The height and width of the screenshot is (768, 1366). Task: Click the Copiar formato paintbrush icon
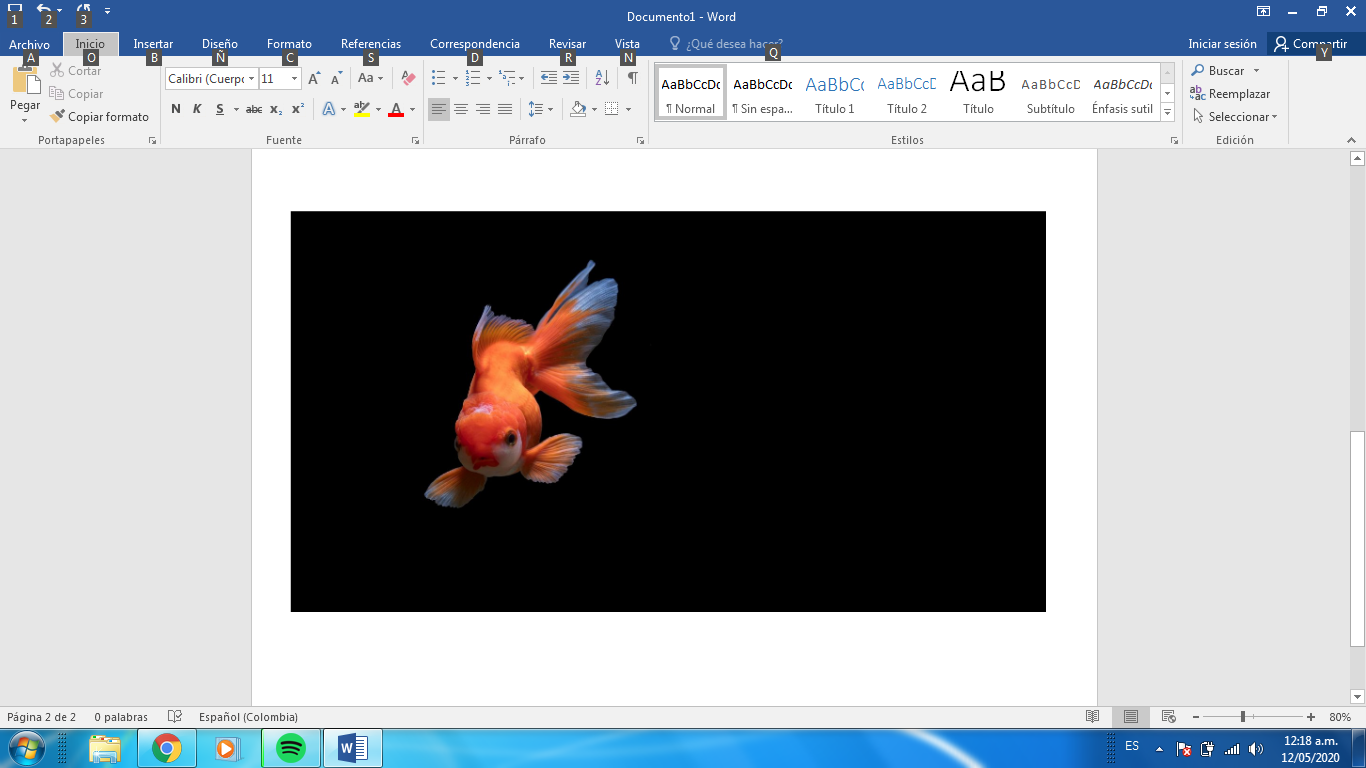click(57, 117)
